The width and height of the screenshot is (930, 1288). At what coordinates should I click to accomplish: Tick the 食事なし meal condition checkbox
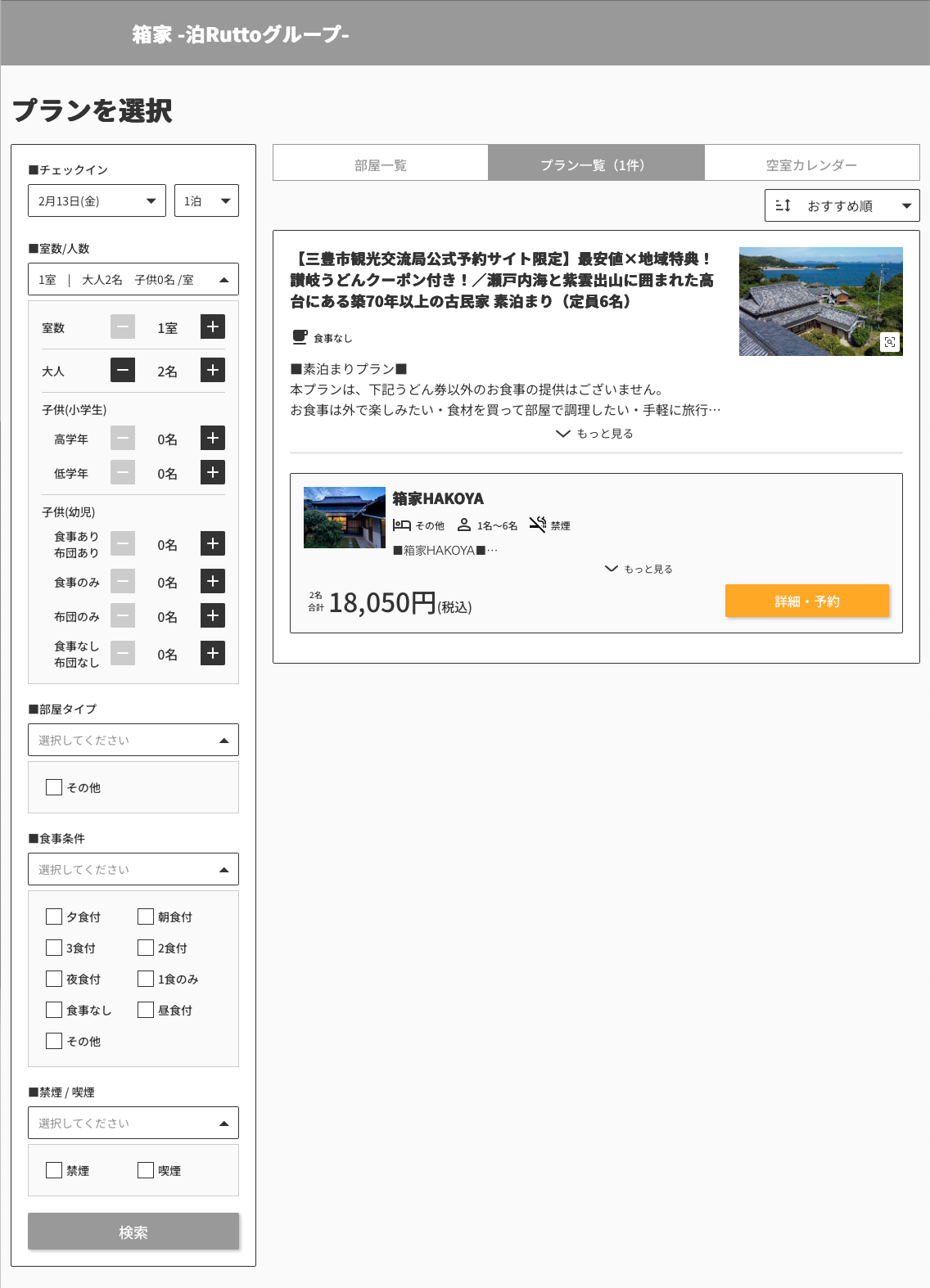pos(55,1010)
